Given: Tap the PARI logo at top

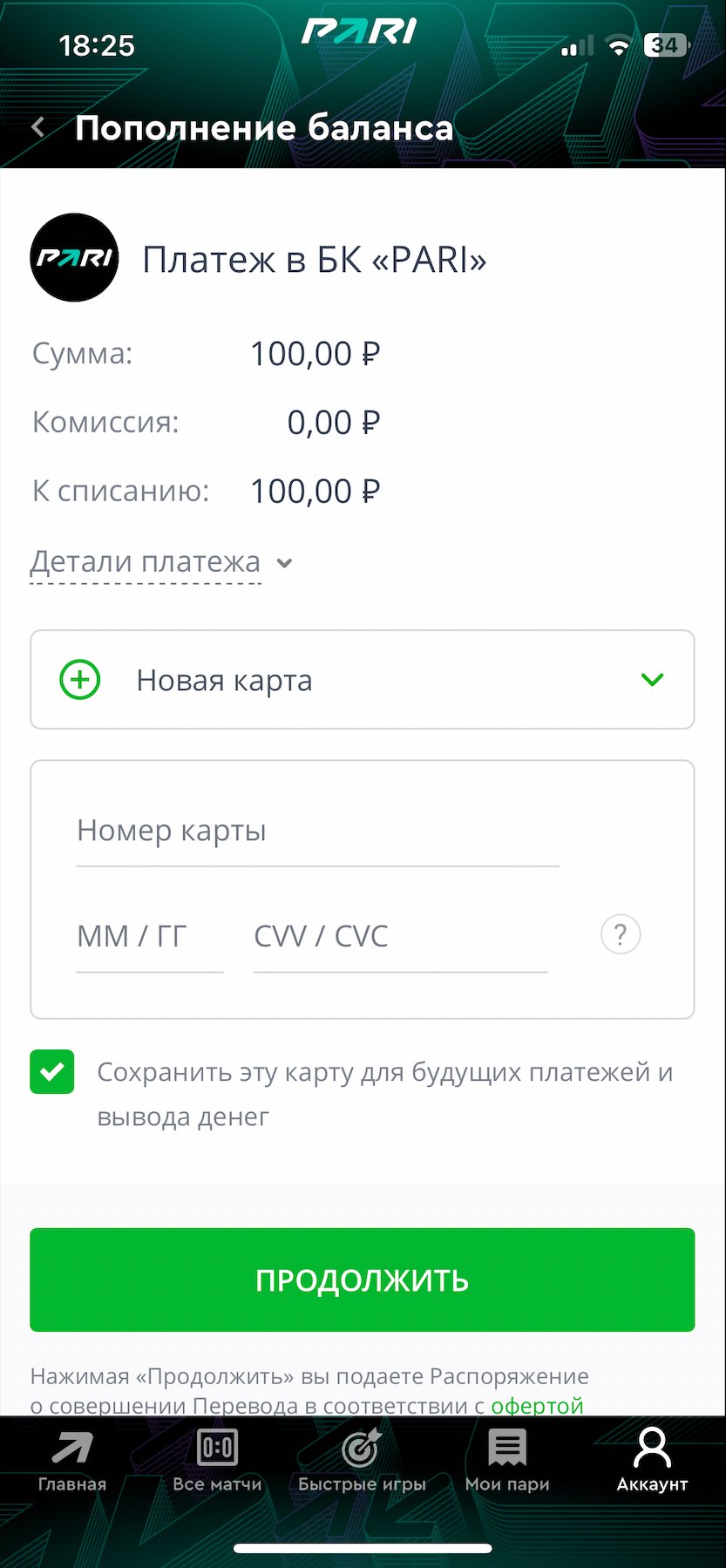Looking at the screenshot, I should (x=359, y=31).
